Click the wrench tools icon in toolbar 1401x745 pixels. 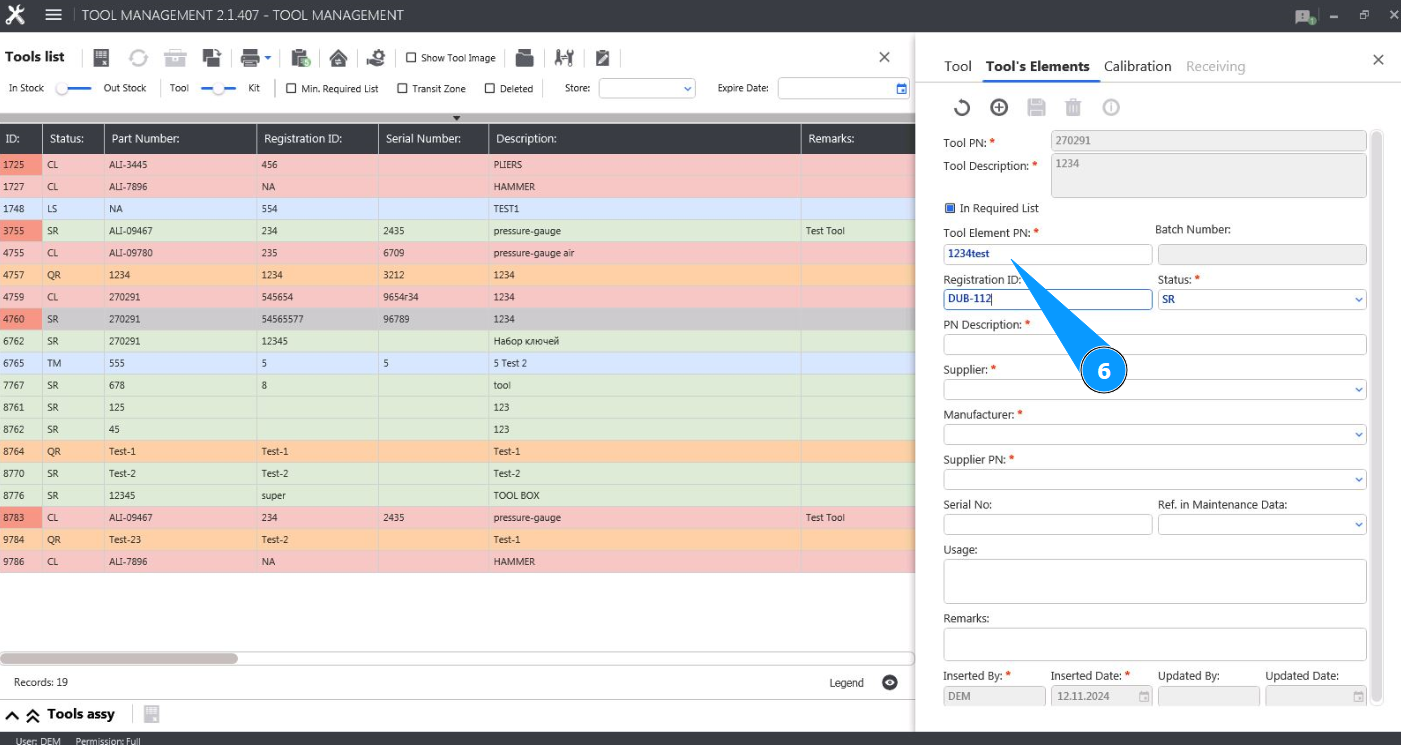(564, 58)
